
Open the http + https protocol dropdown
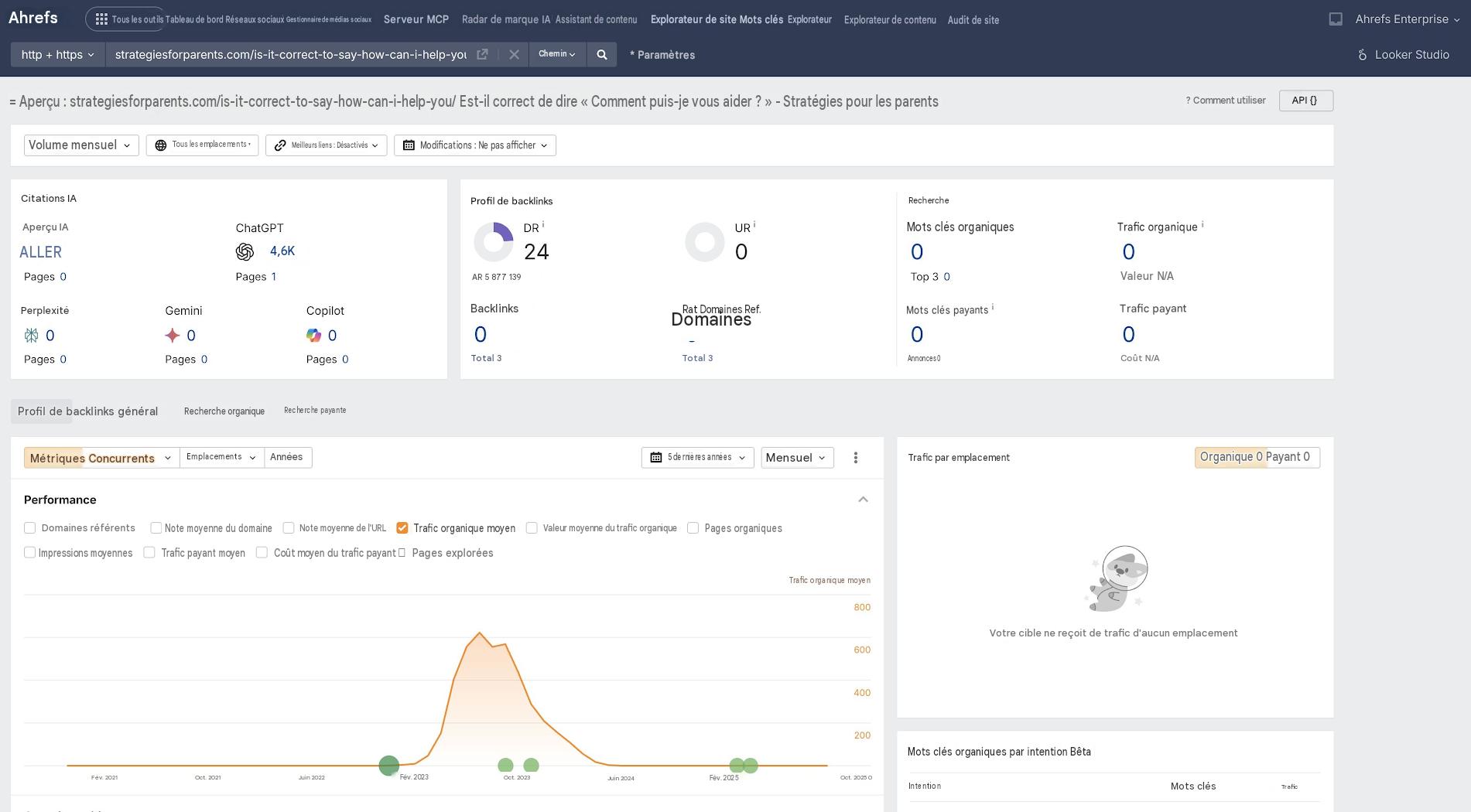click(x=58, y=54)
